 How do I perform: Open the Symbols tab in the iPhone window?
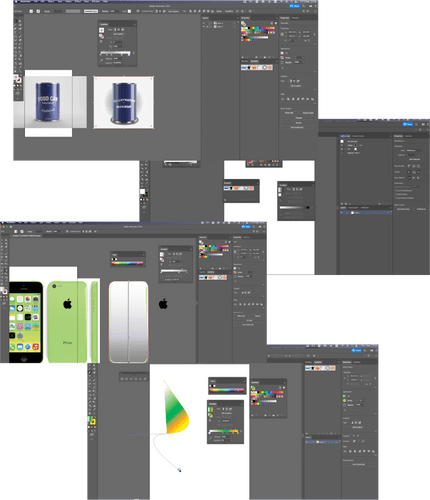click(x=211, y=272)
